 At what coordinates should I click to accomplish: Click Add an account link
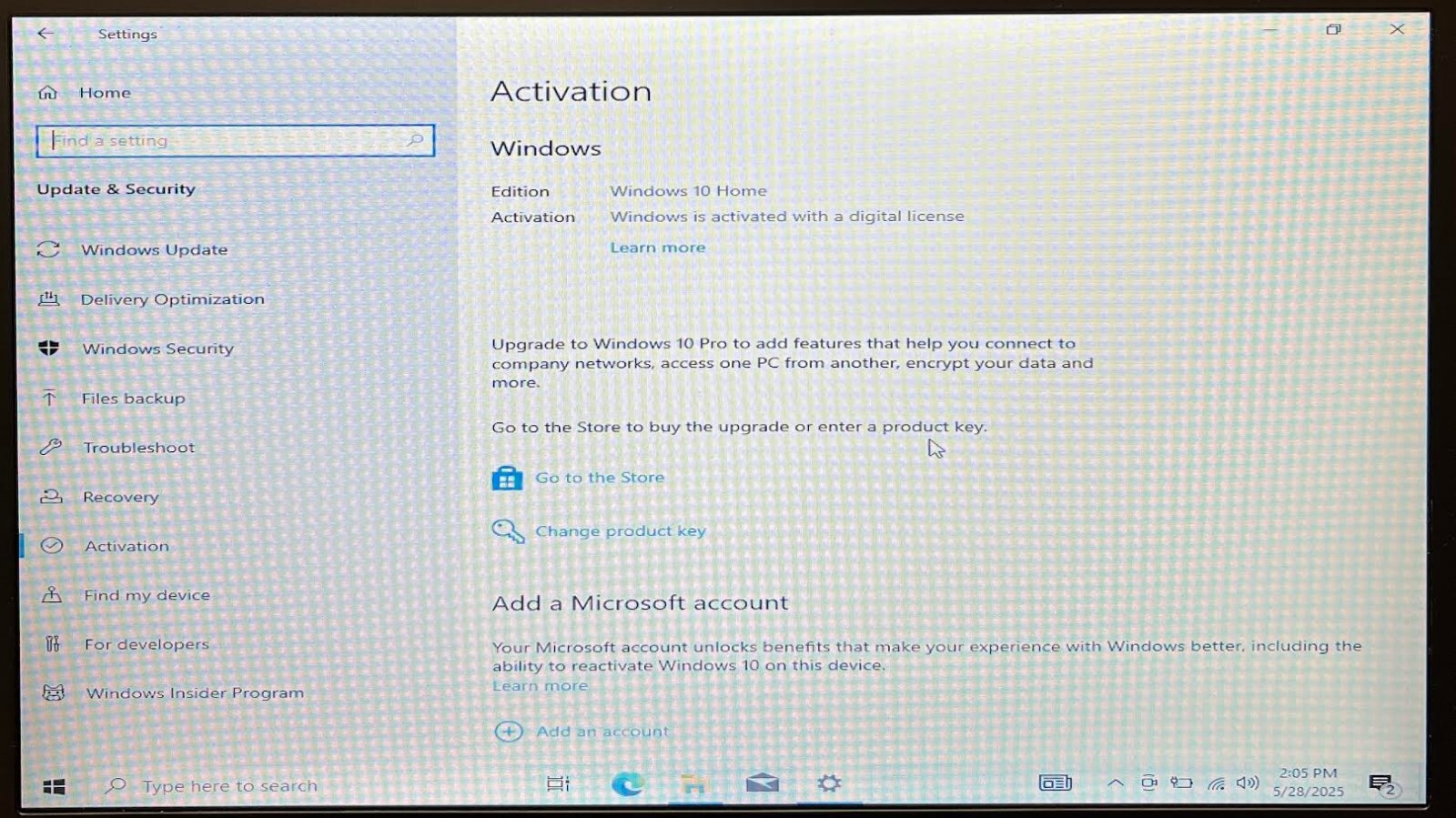point(602,732)
